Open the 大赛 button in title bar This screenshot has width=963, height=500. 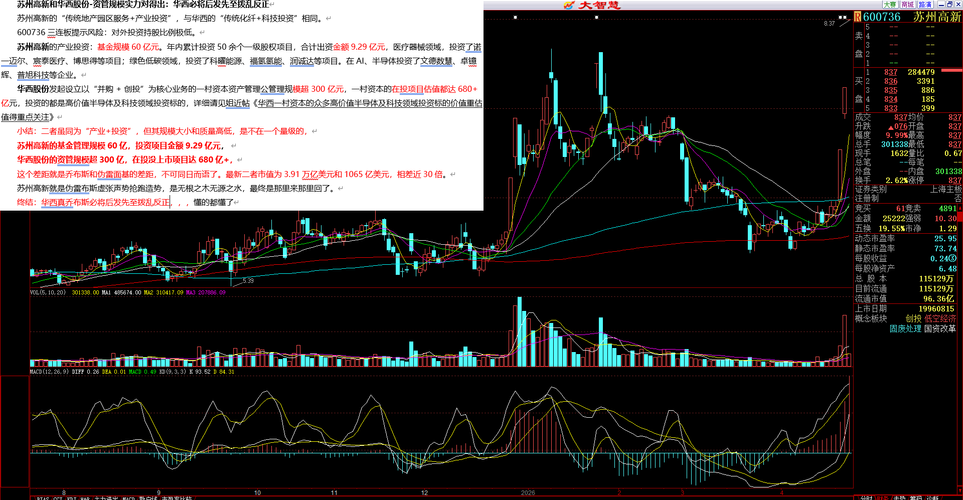click(x=890, y=4)
